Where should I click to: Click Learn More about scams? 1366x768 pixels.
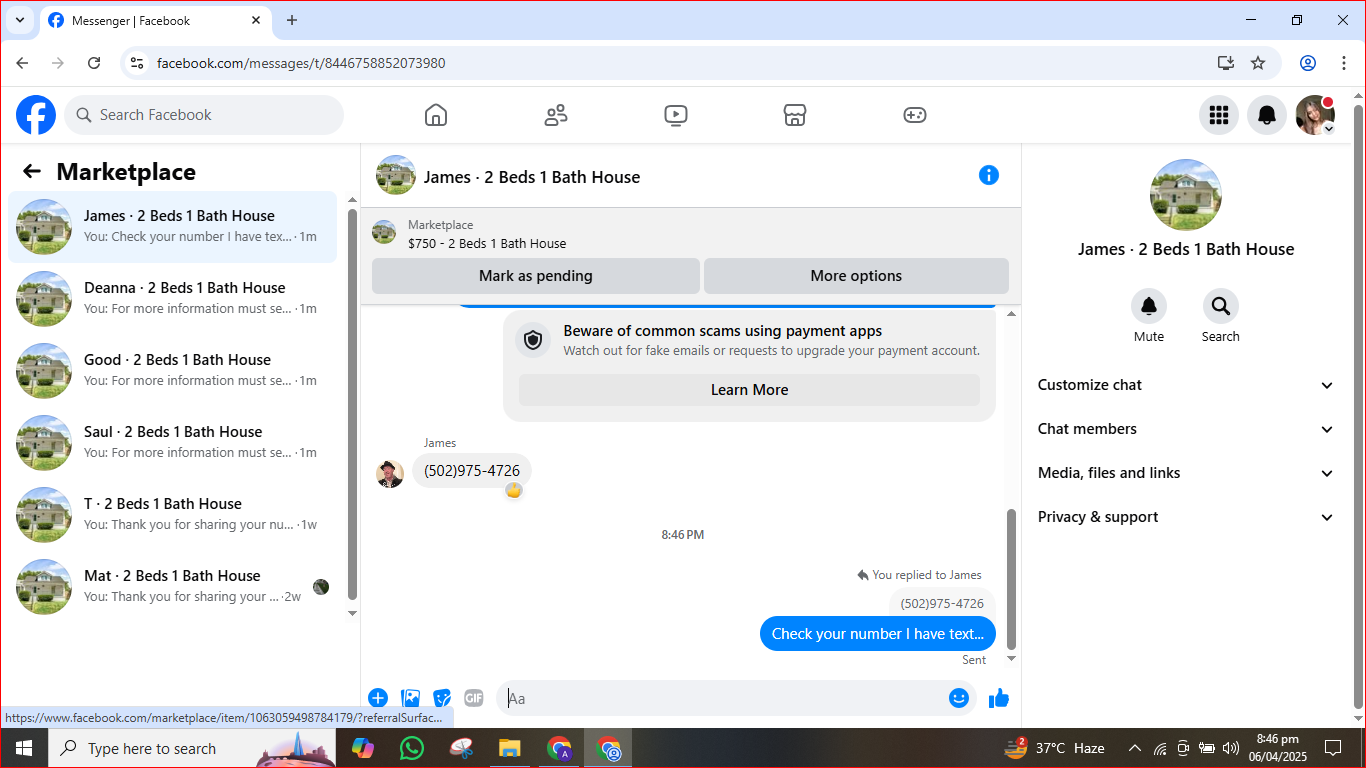[749, 390]
